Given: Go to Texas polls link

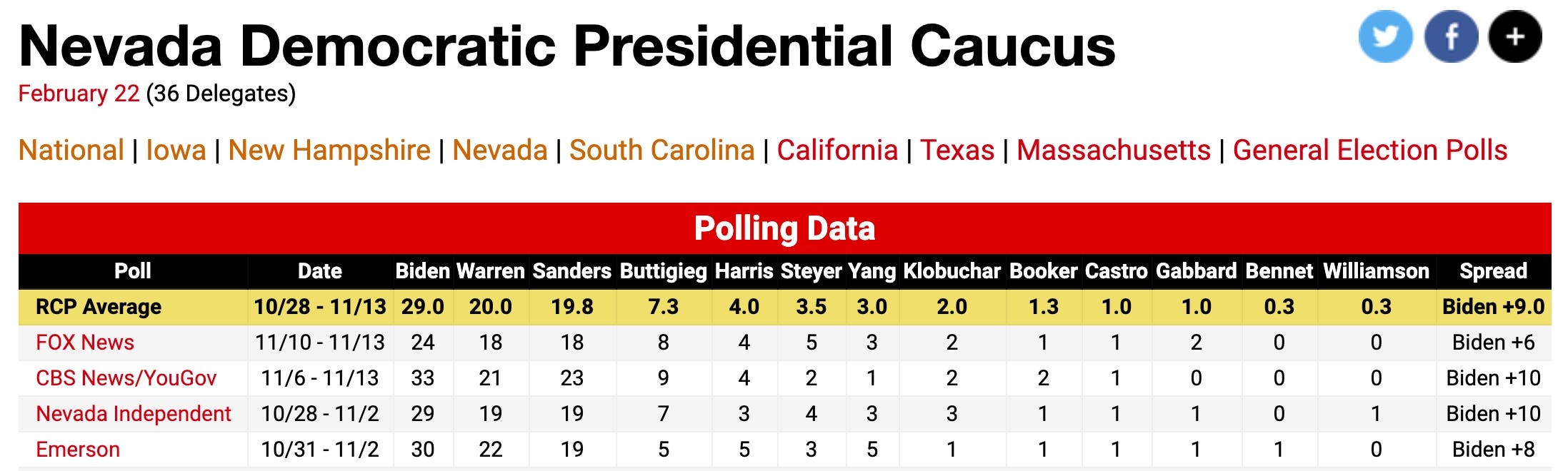Looking at the screenshot, I should click(957, 151).
